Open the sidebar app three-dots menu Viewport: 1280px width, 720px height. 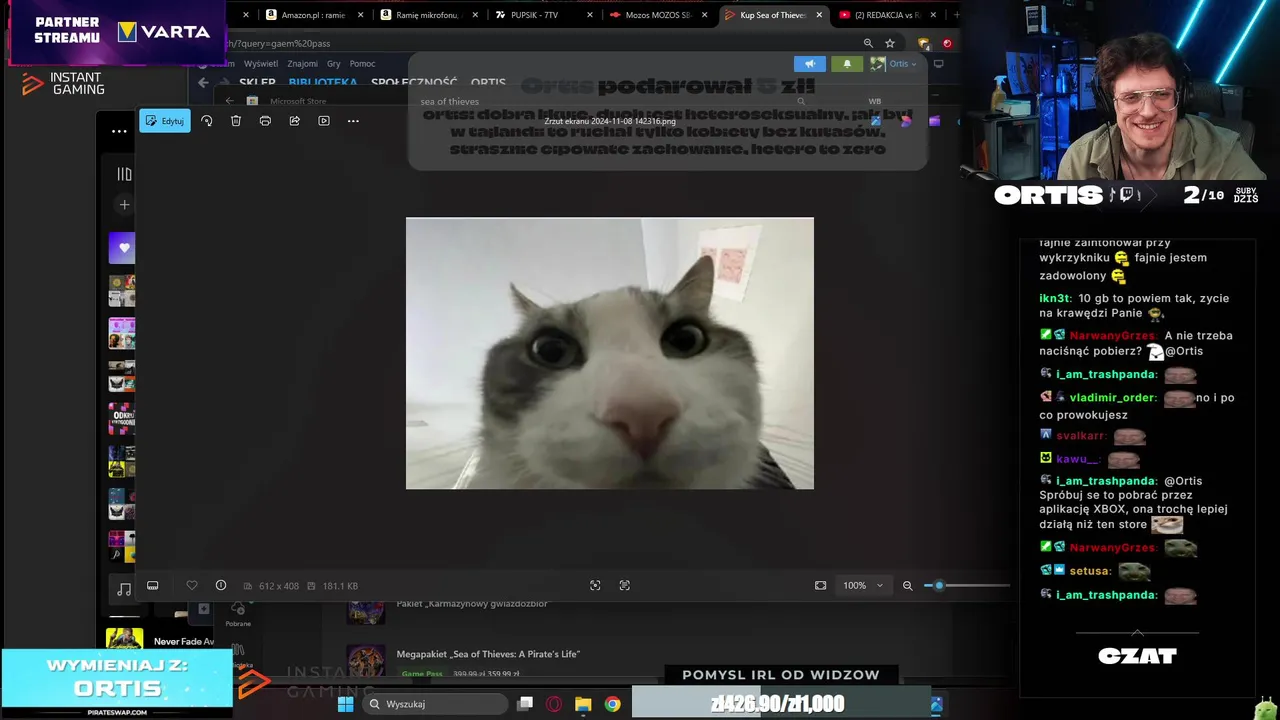(x=119, y=131)
